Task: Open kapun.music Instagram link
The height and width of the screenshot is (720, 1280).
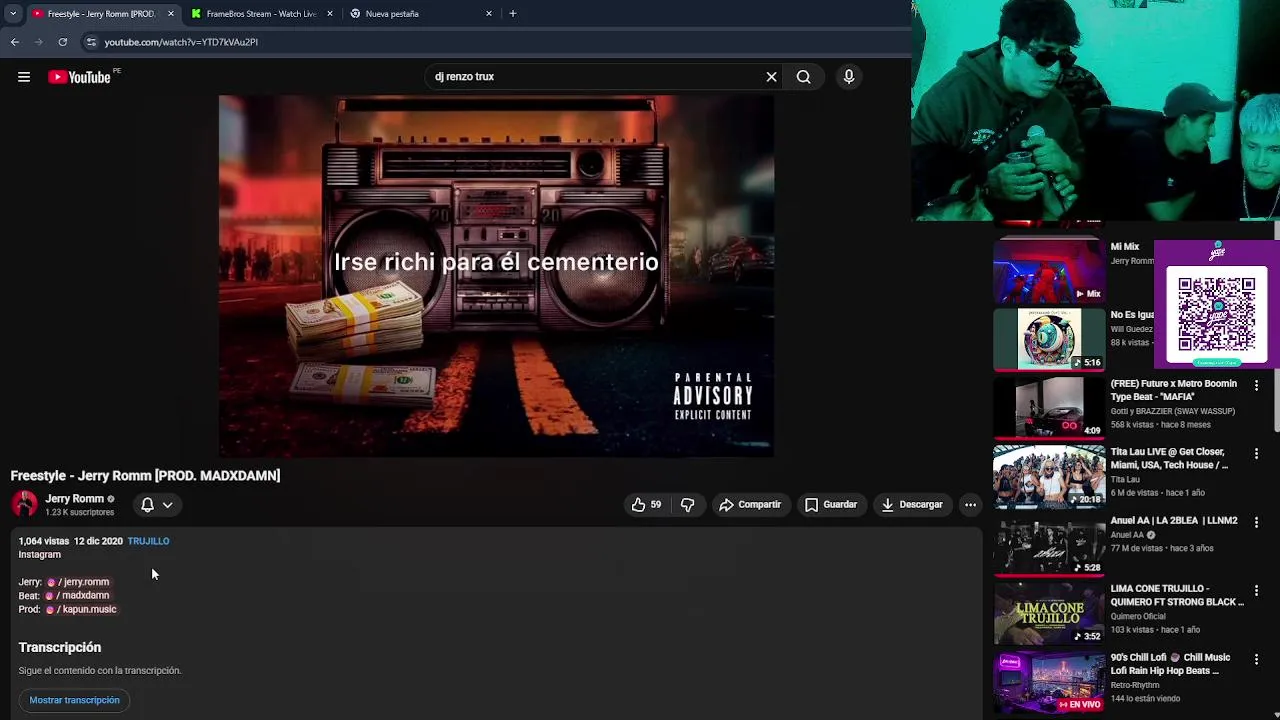Action: (82, 609)
